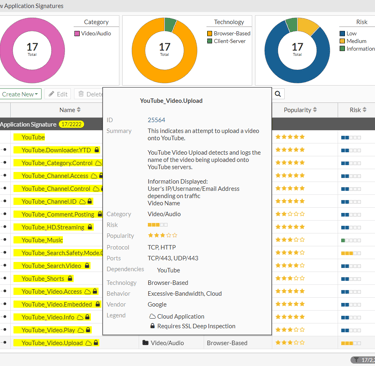Viewport: 375px width, 366px height.
Task: Click the blue Risk donut chart
Action: [297, 50]
